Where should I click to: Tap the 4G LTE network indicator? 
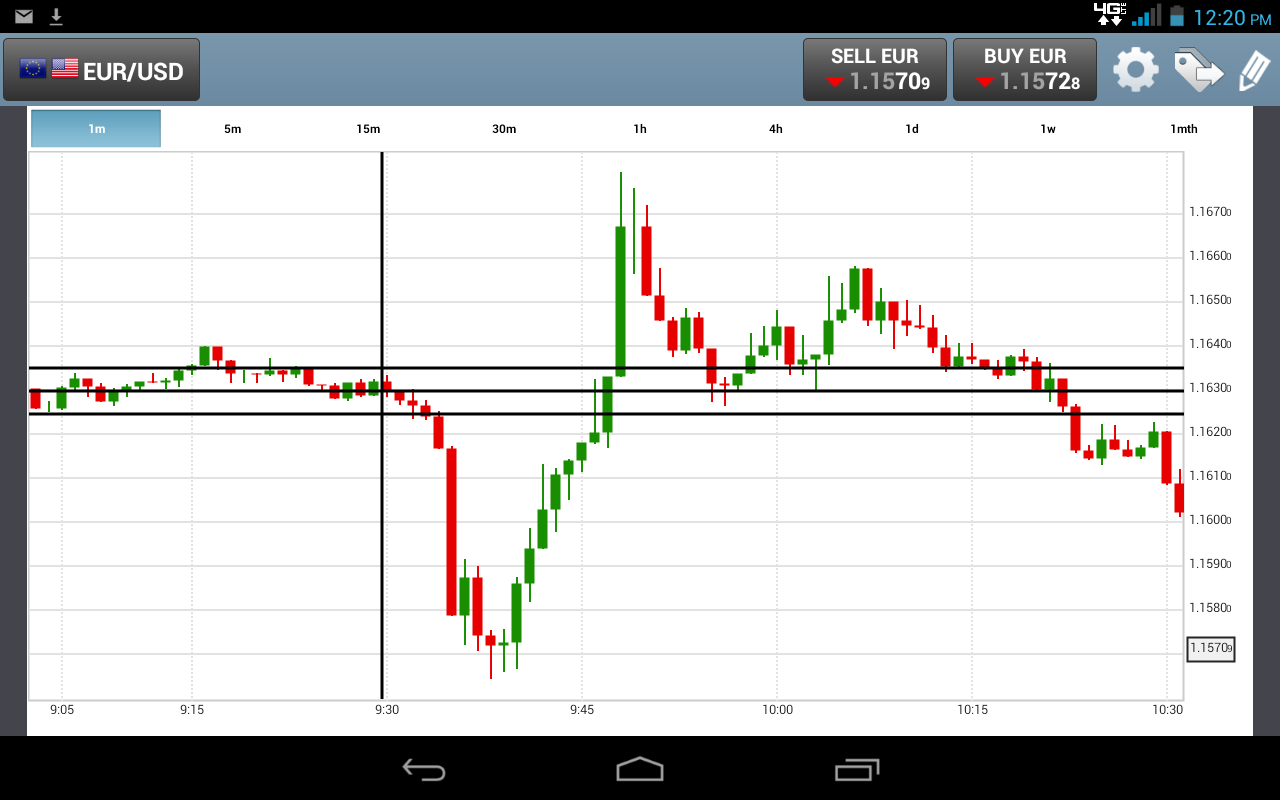pos(1109,14)
